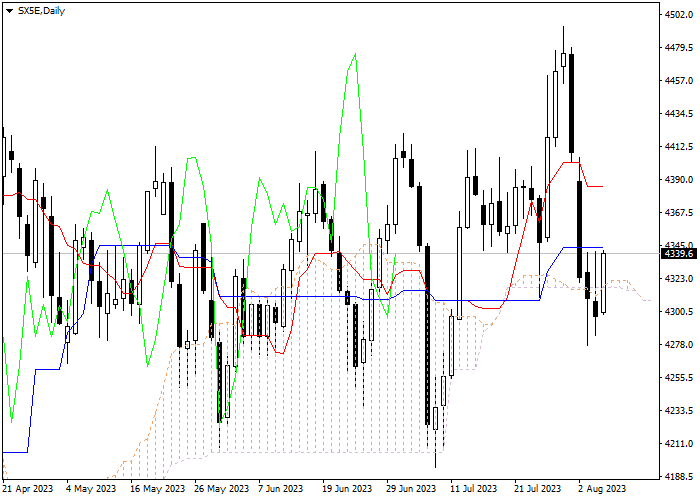
Task: Click price level 4502.0 on the scale
Action: click(x=679, y=15)
